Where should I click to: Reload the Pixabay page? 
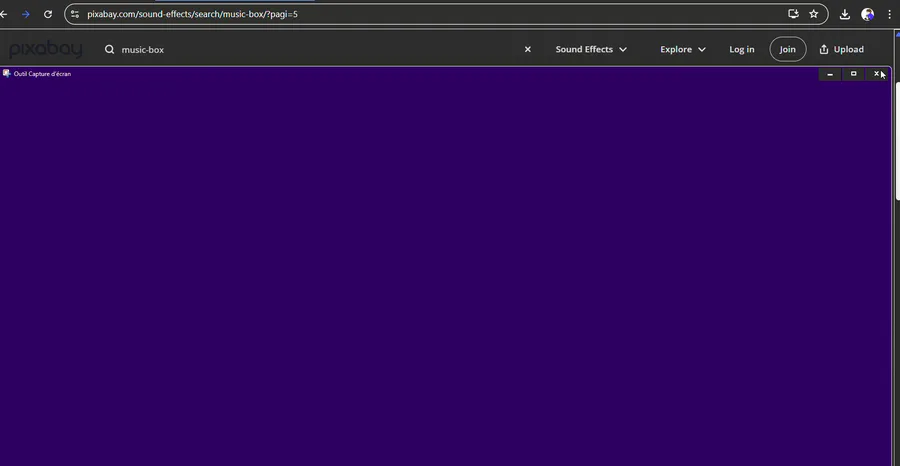48,14
